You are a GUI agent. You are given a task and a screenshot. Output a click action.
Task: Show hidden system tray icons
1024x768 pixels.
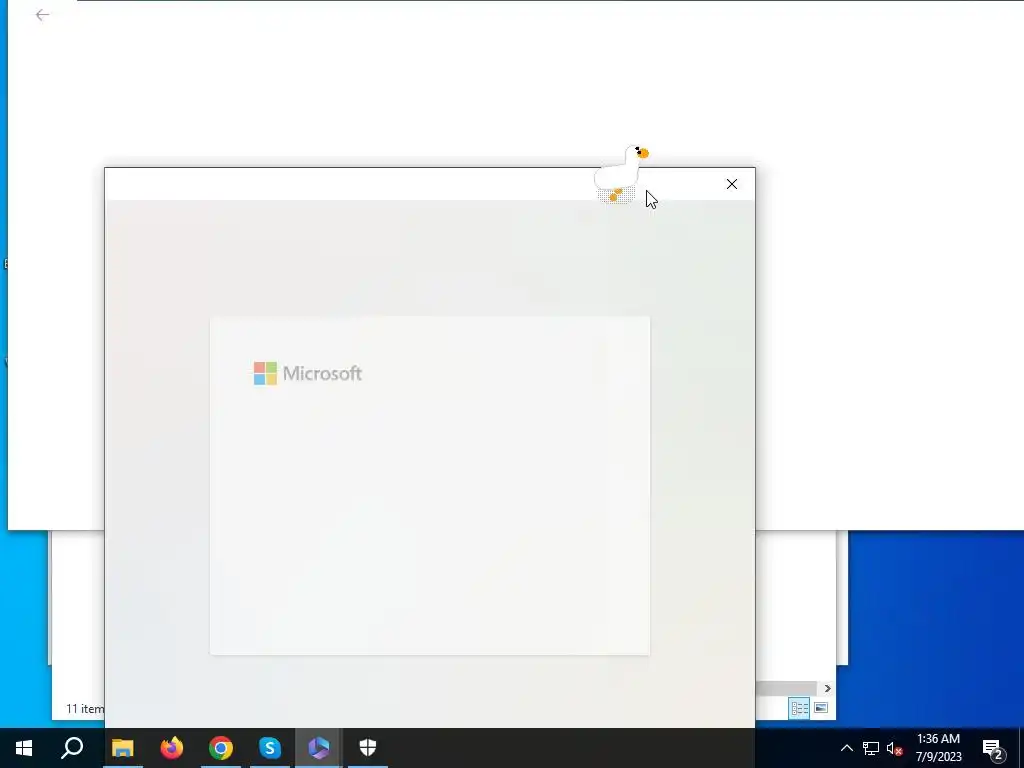point(846,748)
